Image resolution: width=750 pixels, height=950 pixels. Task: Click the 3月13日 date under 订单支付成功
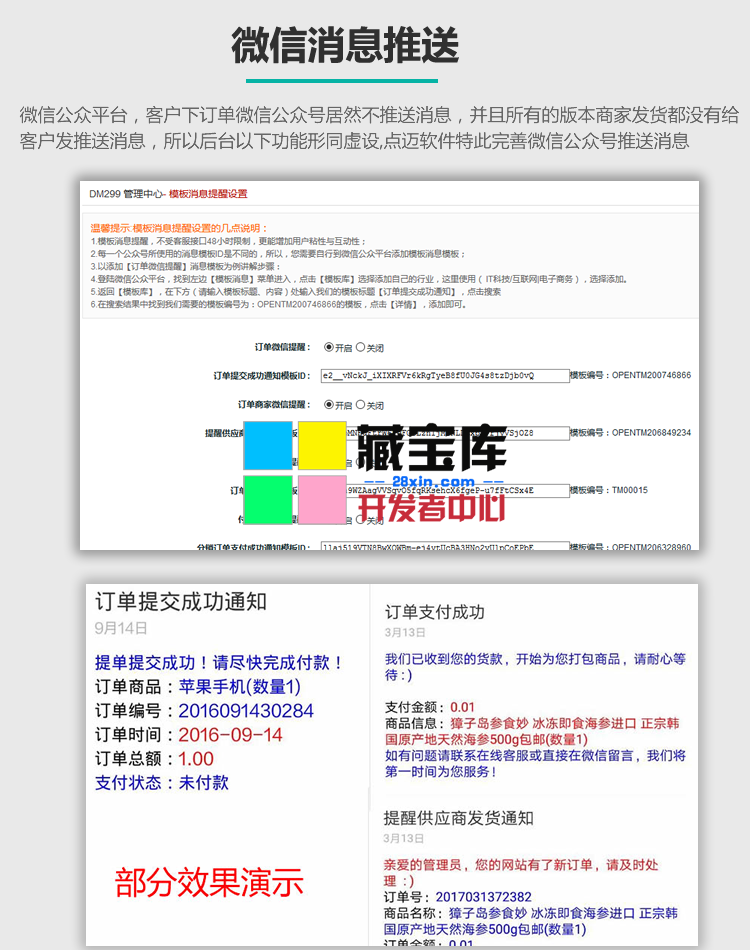click(405, 633)
